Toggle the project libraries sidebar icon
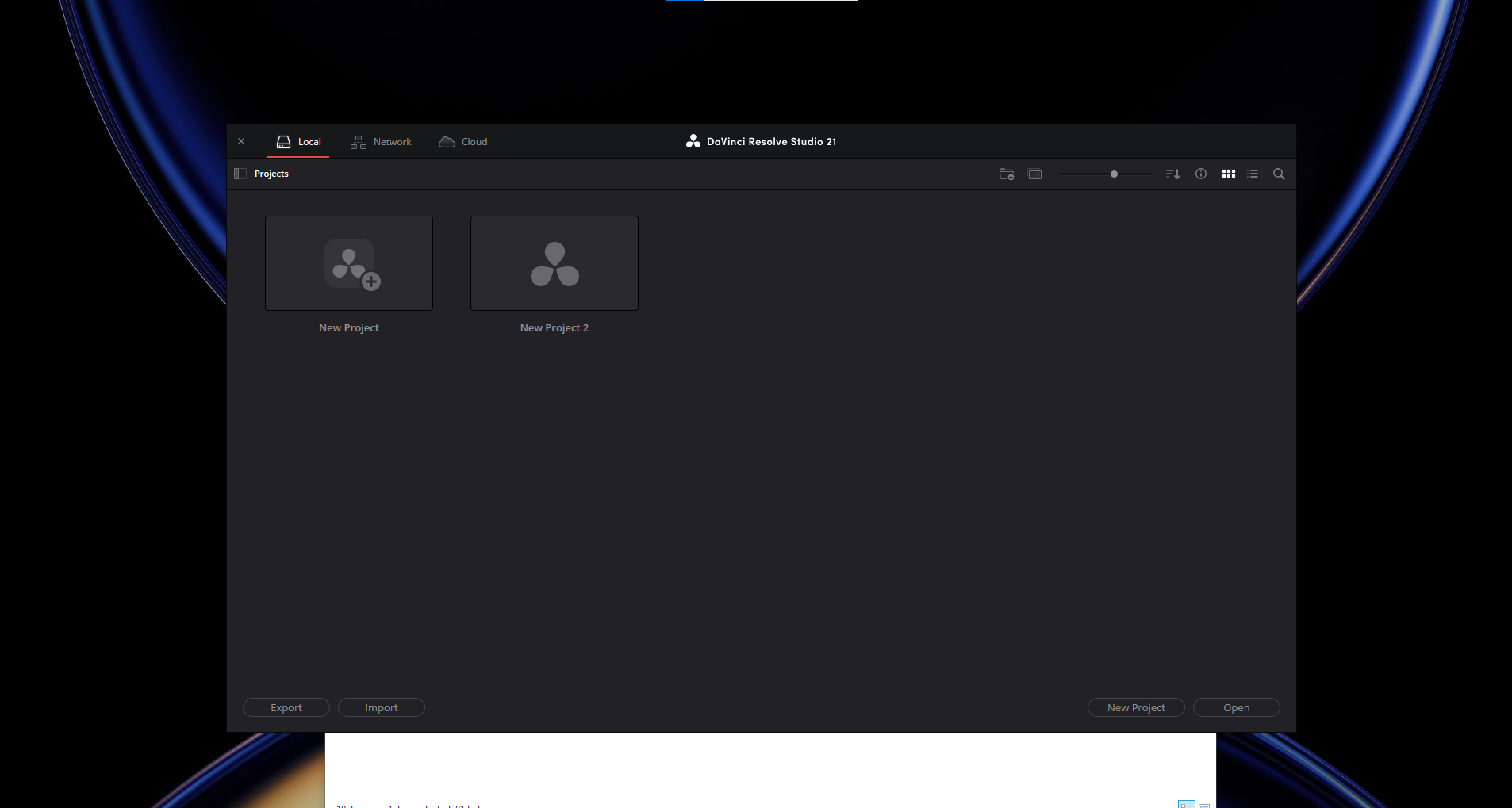The image size is (1512, 808). pyautogui.click(x=240, y=174)
